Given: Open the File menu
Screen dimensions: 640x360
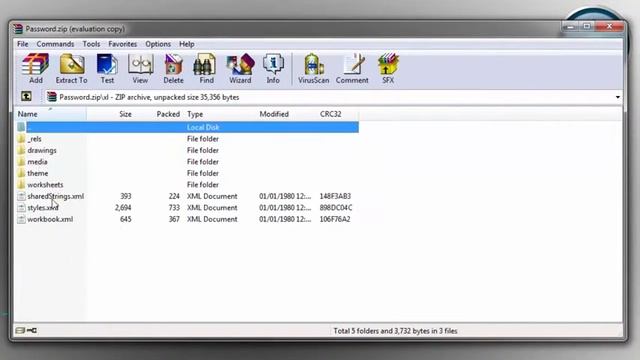Looking at the screenshot, I should (x=22, y=44).
